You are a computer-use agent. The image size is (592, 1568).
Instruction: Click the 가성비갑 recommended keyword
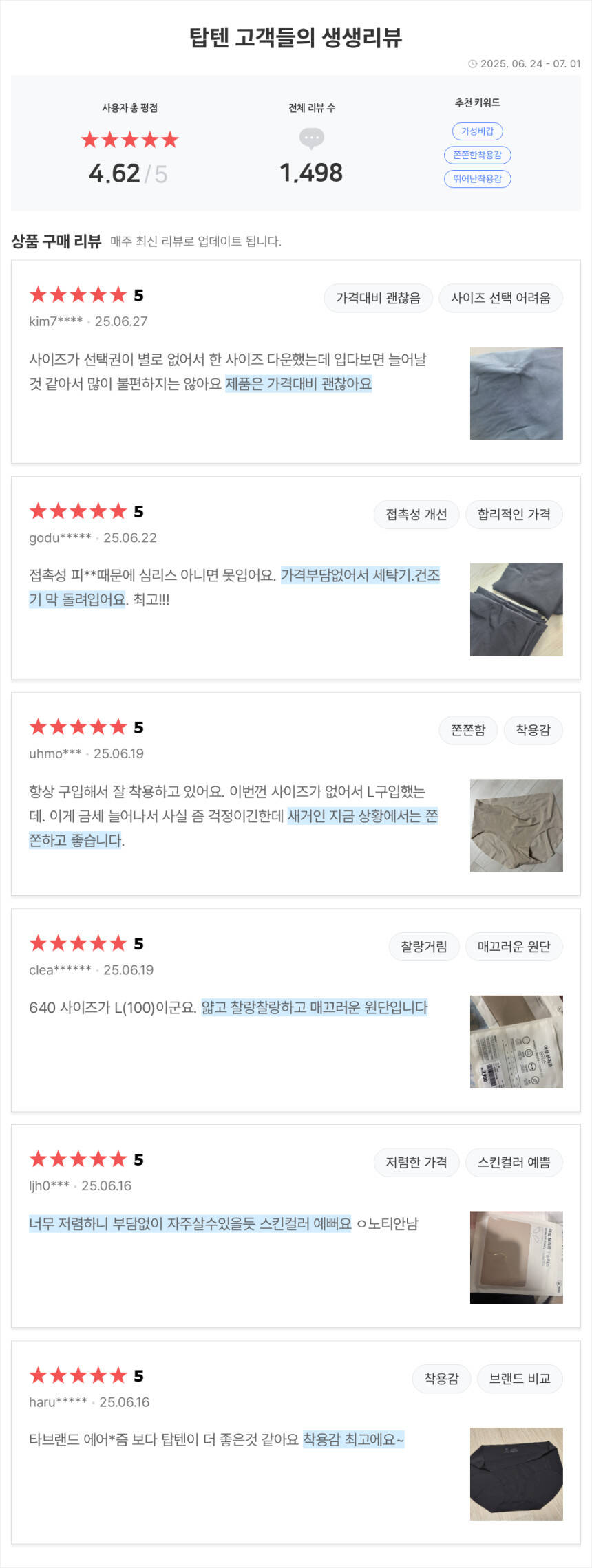[x=477, y=131]
